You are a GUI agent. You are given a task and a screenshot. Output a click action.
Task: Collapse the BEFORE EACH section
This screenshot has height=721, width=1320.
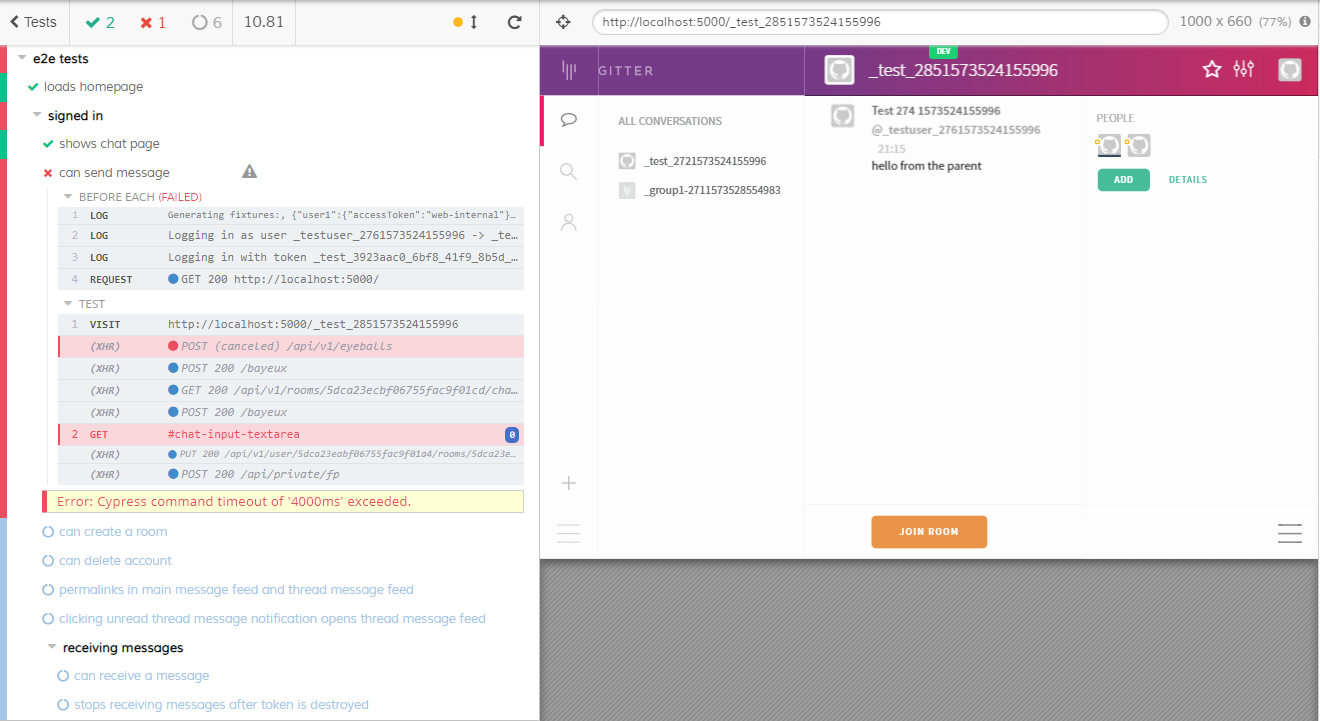pos(69,197)
